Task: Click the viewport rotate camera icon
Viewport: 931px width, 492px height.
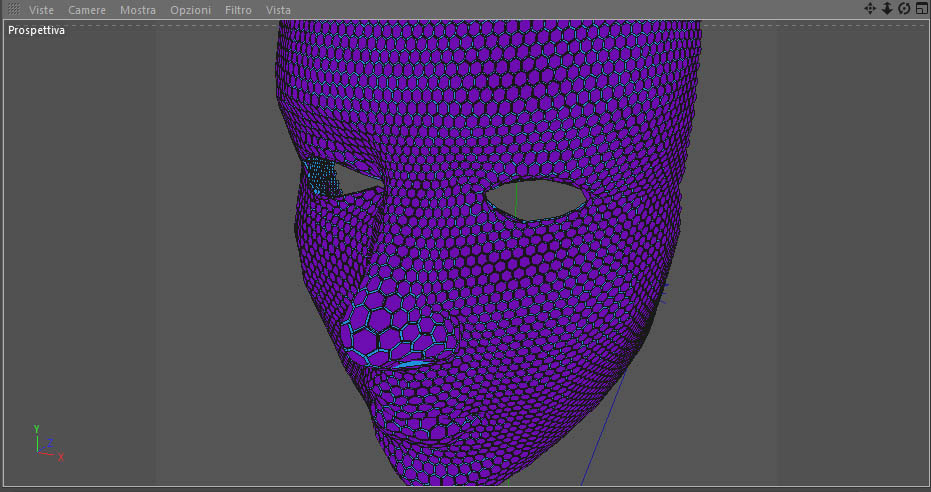Action: click(x=904, y=8)
